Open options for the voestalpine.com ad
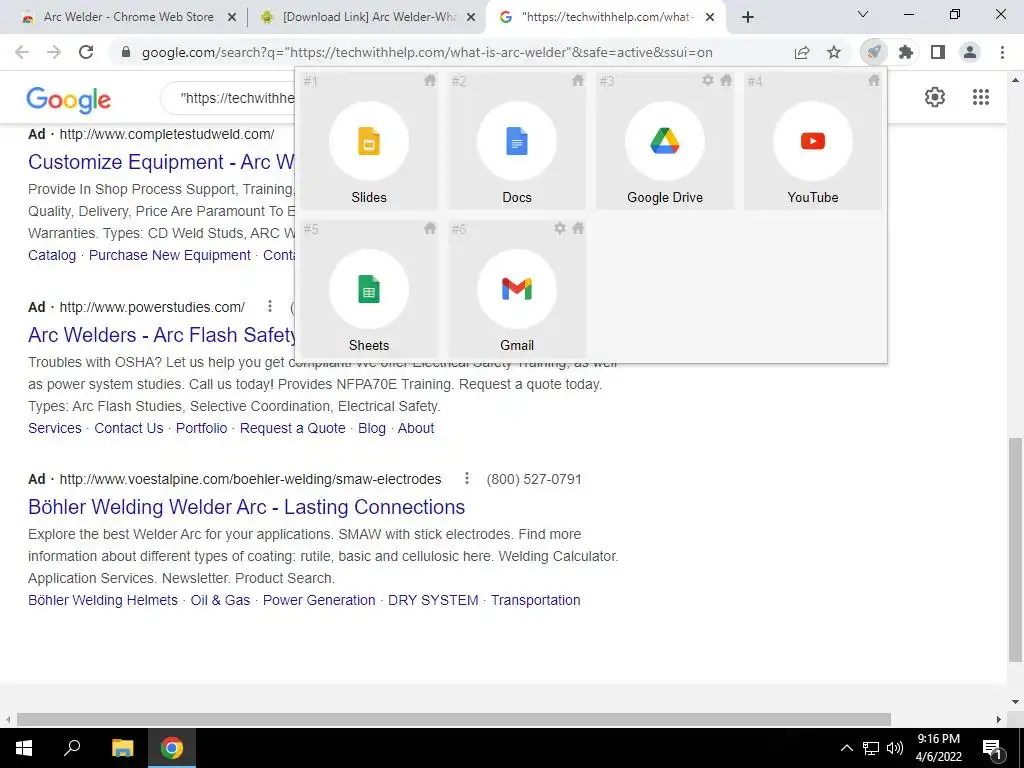Screen dimensions: 1024x768 466,479
